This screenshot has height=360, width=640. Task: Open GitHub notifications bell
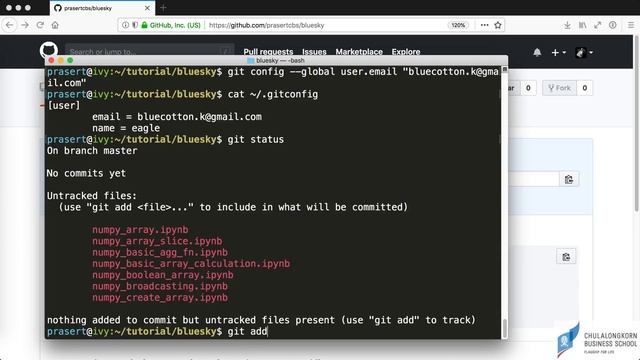pyautogui.click(x=537, y=52)
